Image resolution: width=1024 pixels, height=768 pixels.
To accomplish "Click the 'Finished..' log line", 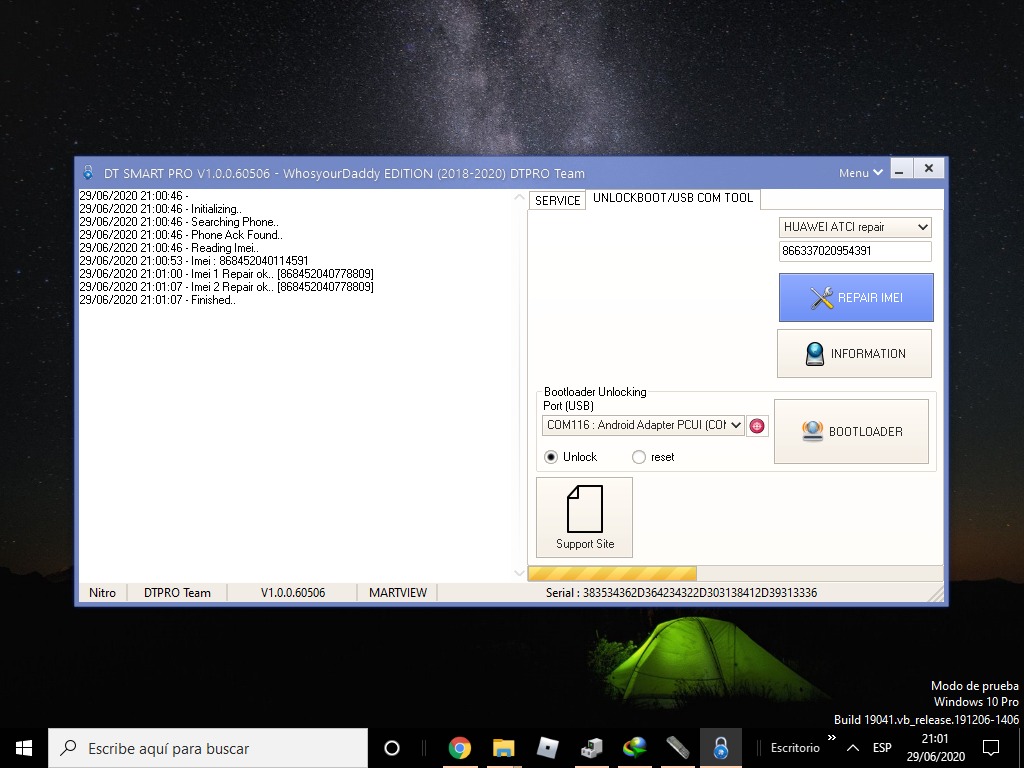I will (157, 300).
